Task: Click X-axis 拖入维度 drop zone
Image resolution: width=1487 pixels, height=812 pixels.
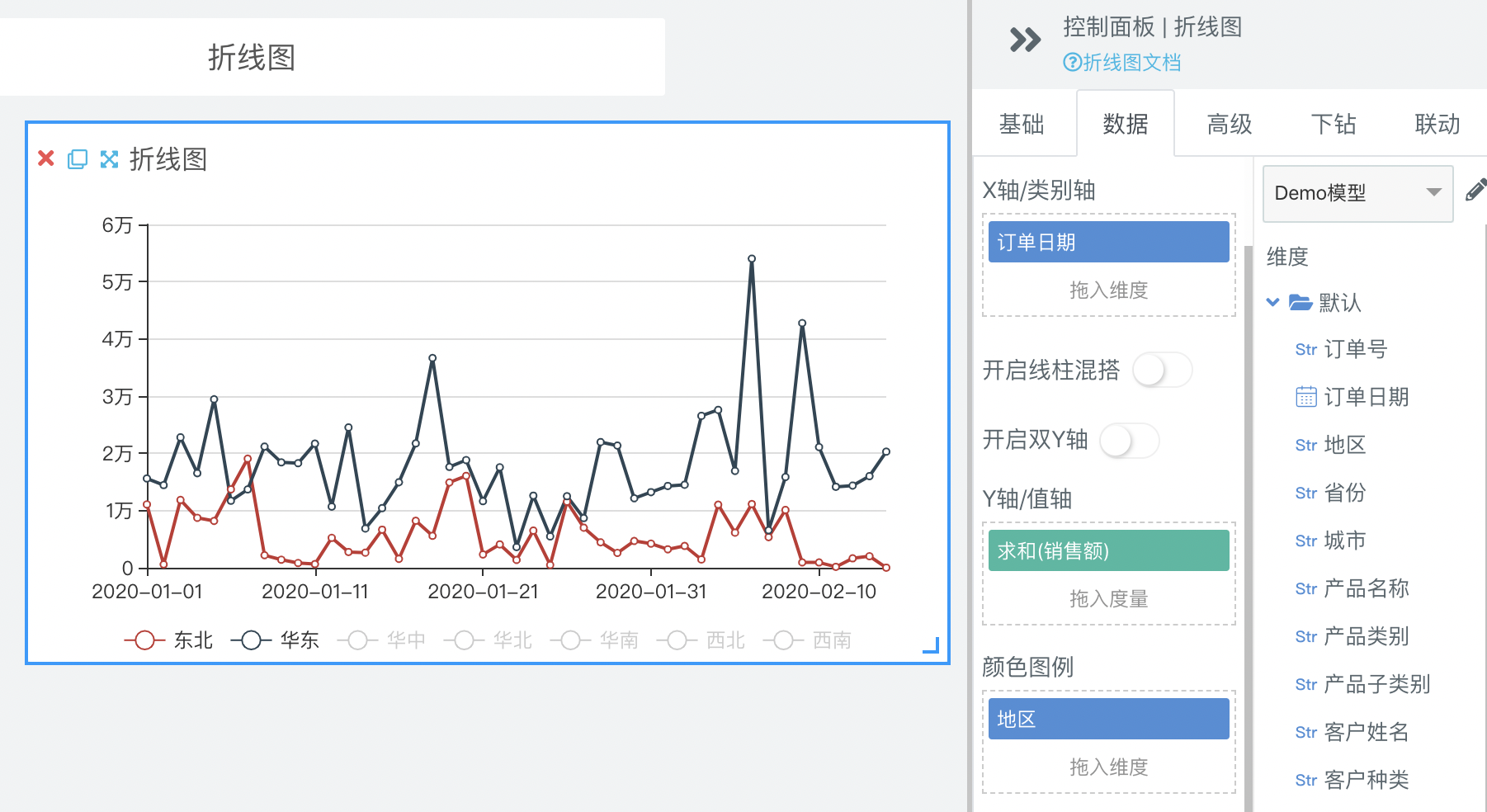Action: click(x=1109, y=290)
